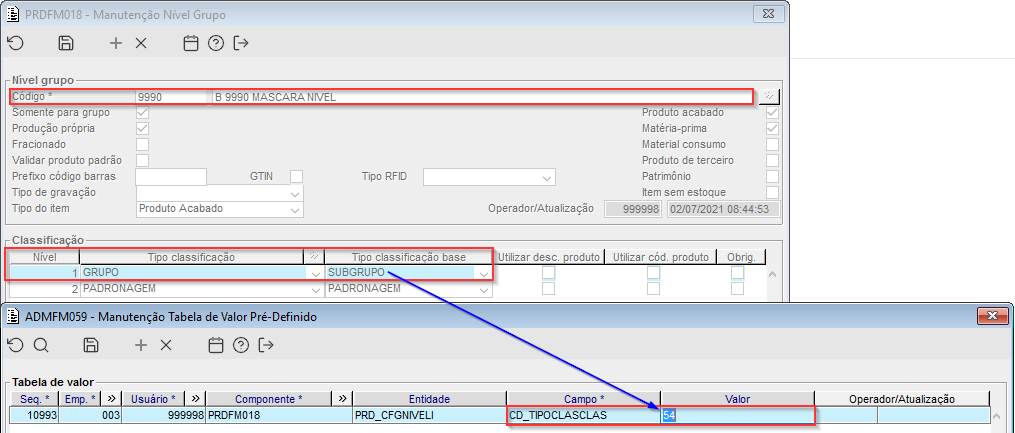
Task: Click the CD_TIPOCLASCLAS cell
Action: click(x=583, y=415)
